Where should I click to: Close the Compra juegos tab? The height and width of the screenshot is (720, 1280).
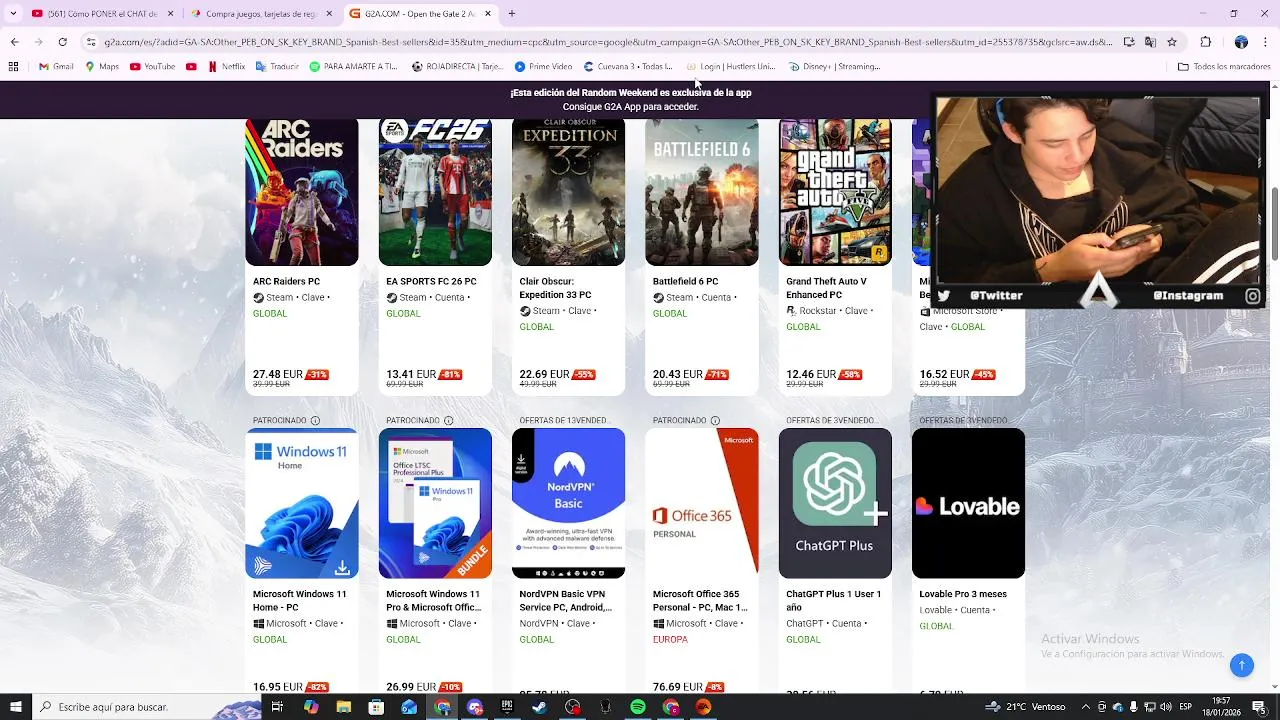click(328, 14)
